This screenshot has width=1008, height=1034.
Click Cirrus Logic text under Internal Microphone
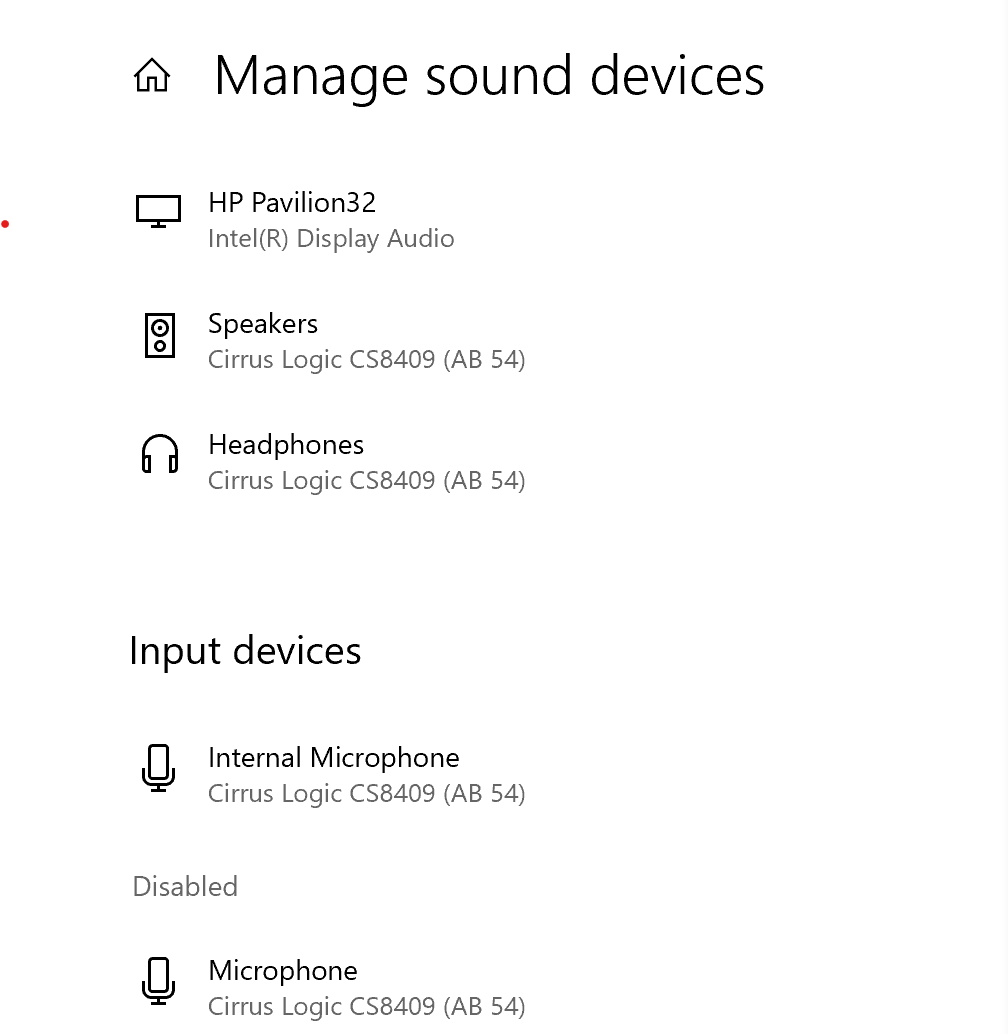pos(367,793)
